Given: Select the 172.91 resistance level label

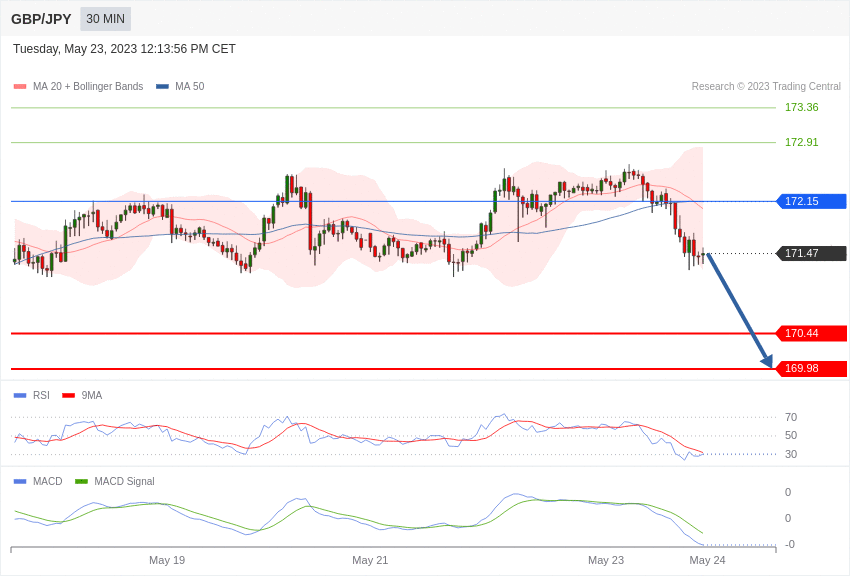Looking at the screenshot, I should (802, 143).
